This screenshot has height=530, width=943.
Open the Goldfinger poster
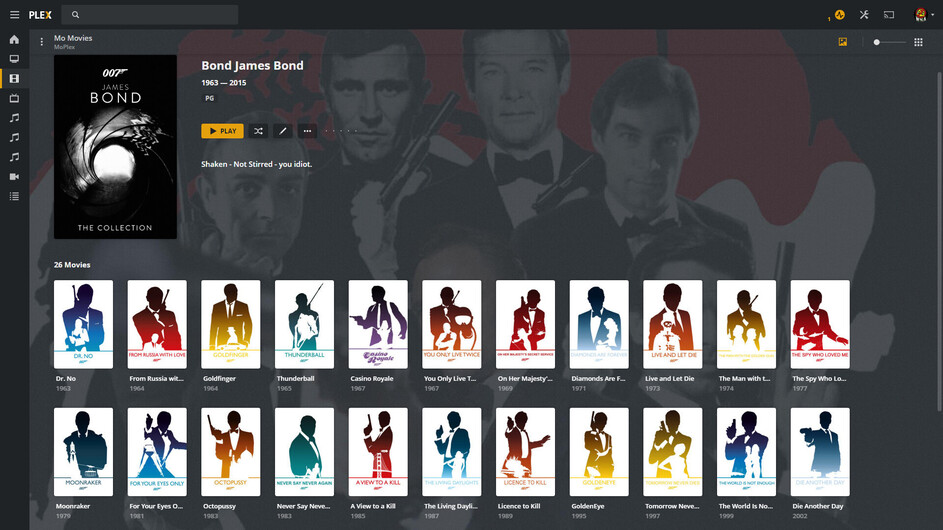[x=230, y=324]
